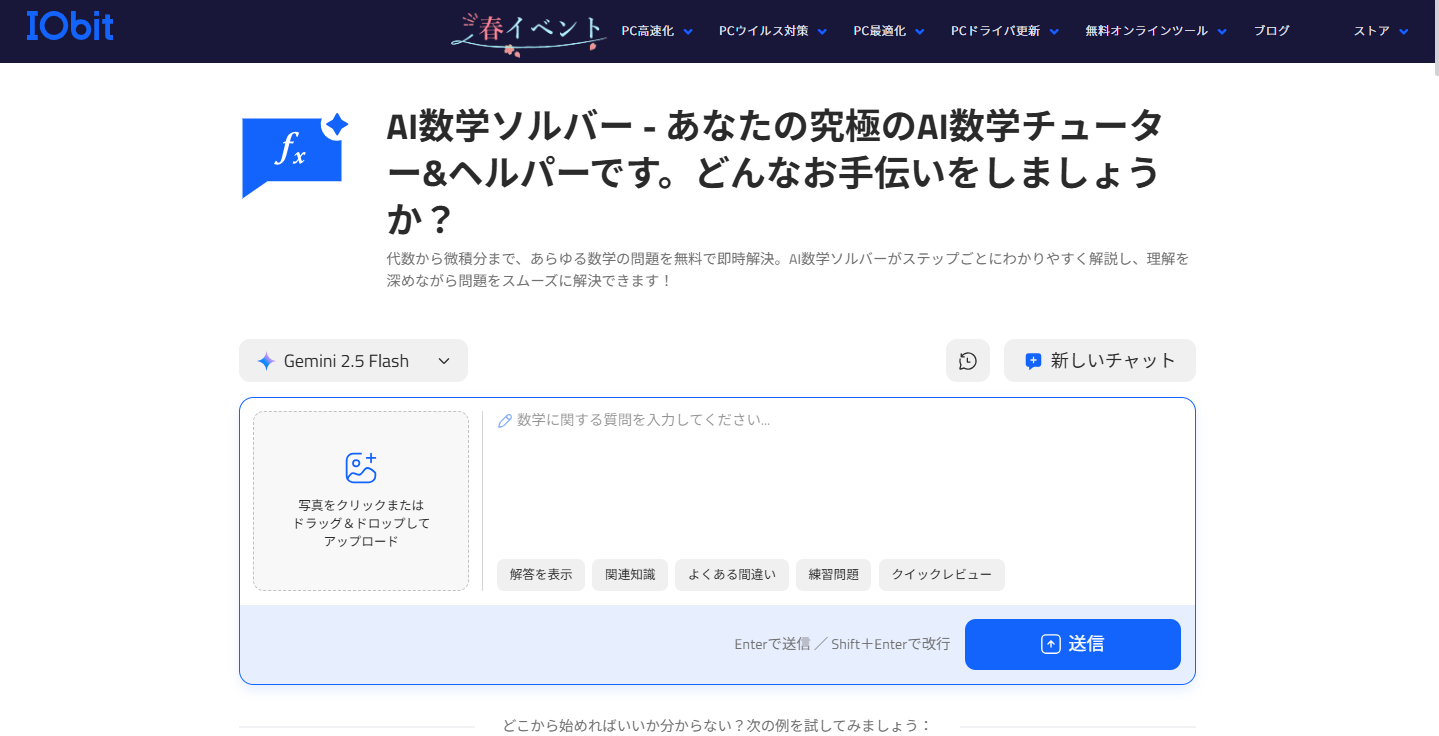Viewport: 1439px width, 736px height.
Task: Select the 解答を表示 option chip
Action: pyautogui.click(x=540, y=575)
